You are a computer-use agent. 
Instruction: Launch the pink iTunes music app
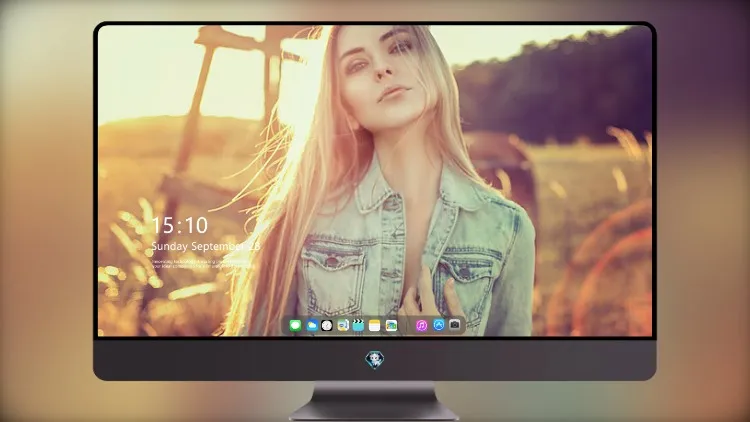coord(421,326)
